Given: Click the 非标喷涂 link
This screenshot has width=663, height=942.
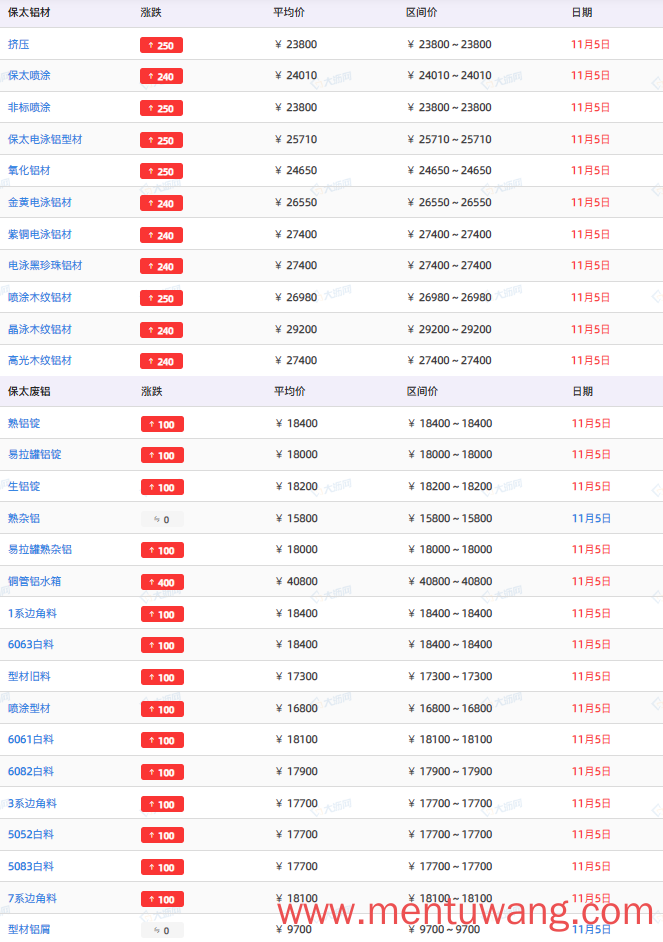Looking at the screenshot, I should point(29,108).
